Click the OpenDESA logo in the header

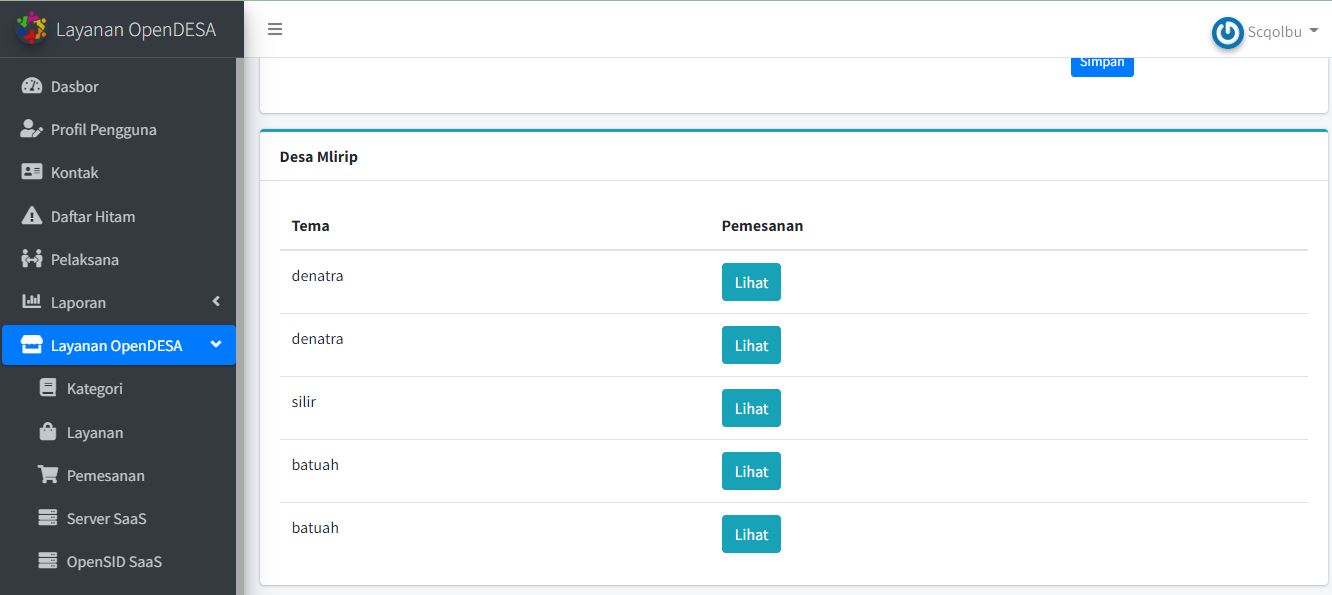32,29
